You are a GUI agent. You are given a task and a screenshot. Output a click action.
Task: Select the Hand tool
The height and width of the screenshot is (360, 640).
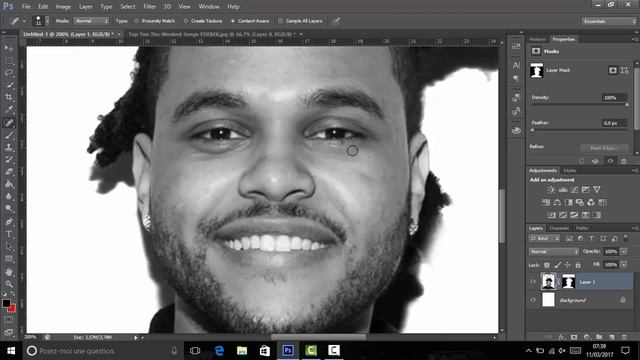coord(9,271)
